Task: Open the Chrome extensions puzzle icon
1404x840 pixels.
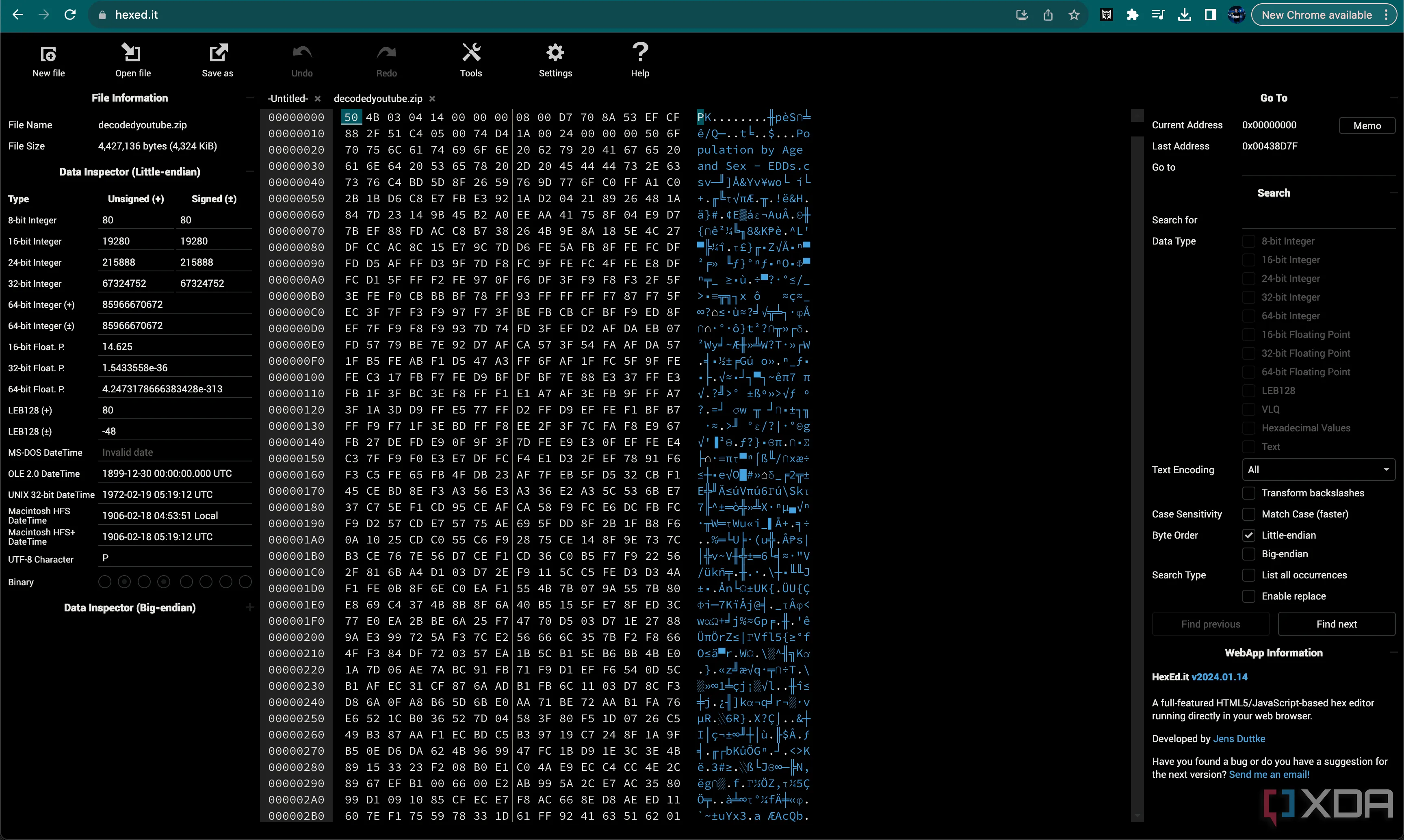Action: click(x=1132, y=15)
